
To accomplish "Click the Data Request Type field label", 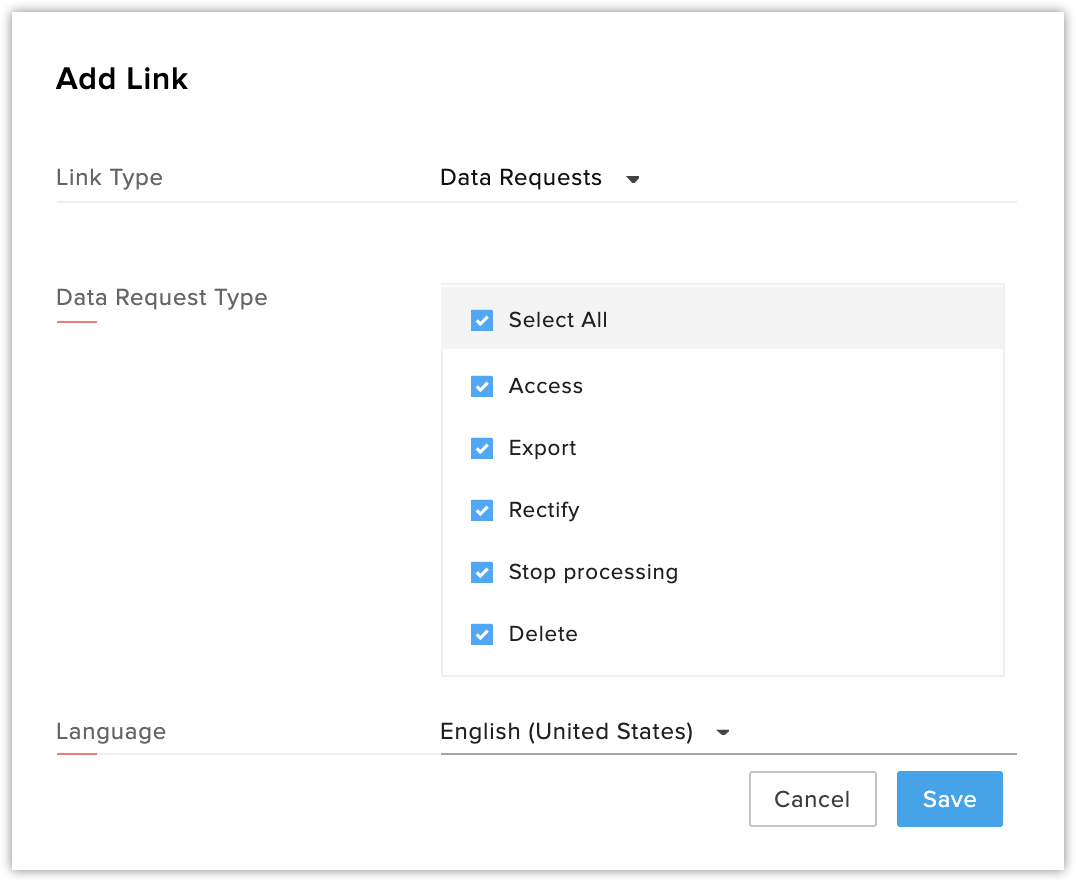I will coord(162,297).
